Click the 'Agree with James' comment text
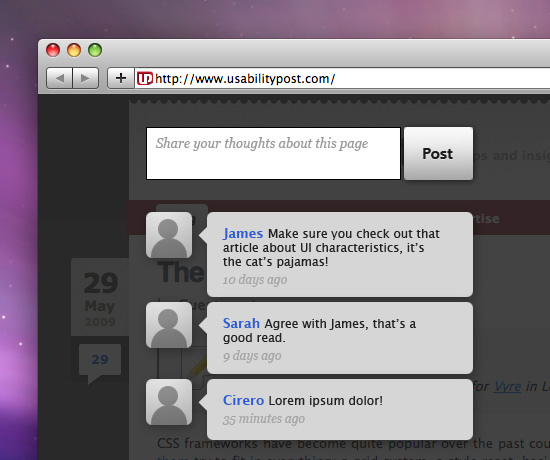 click(319, 331)
